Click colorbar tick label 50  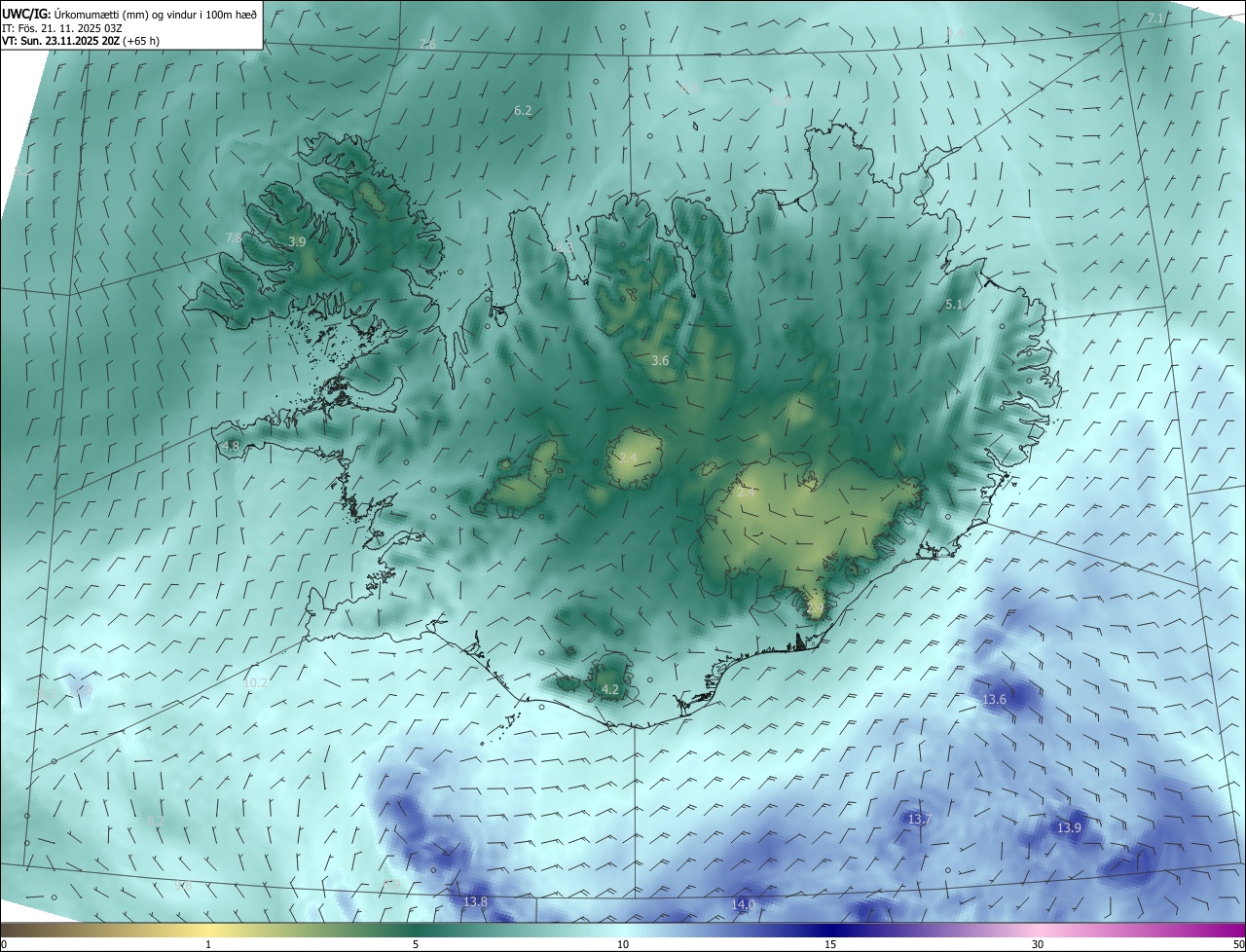pos(1238,945)
